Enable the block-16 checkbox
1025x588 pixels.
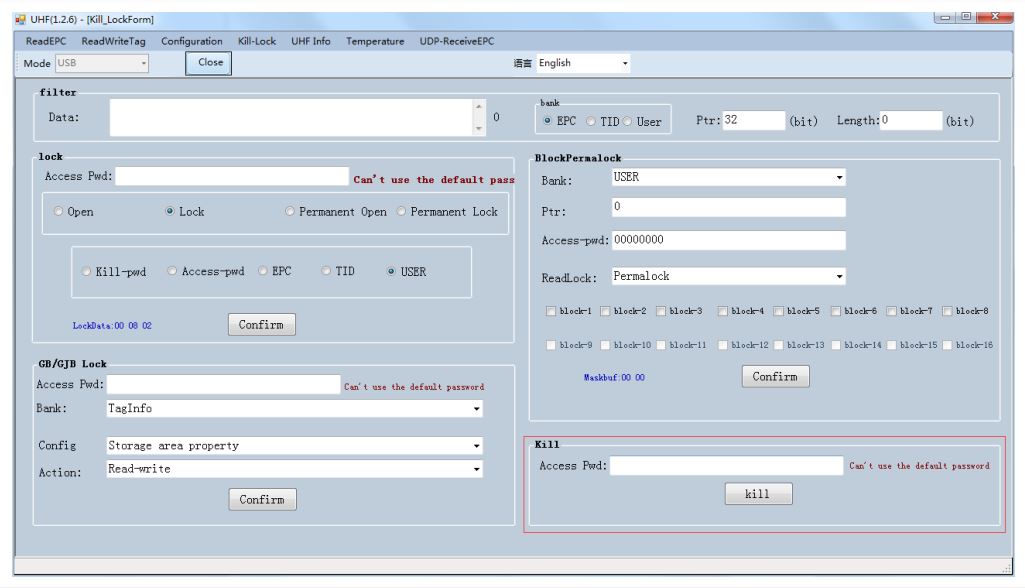(948, 345)
